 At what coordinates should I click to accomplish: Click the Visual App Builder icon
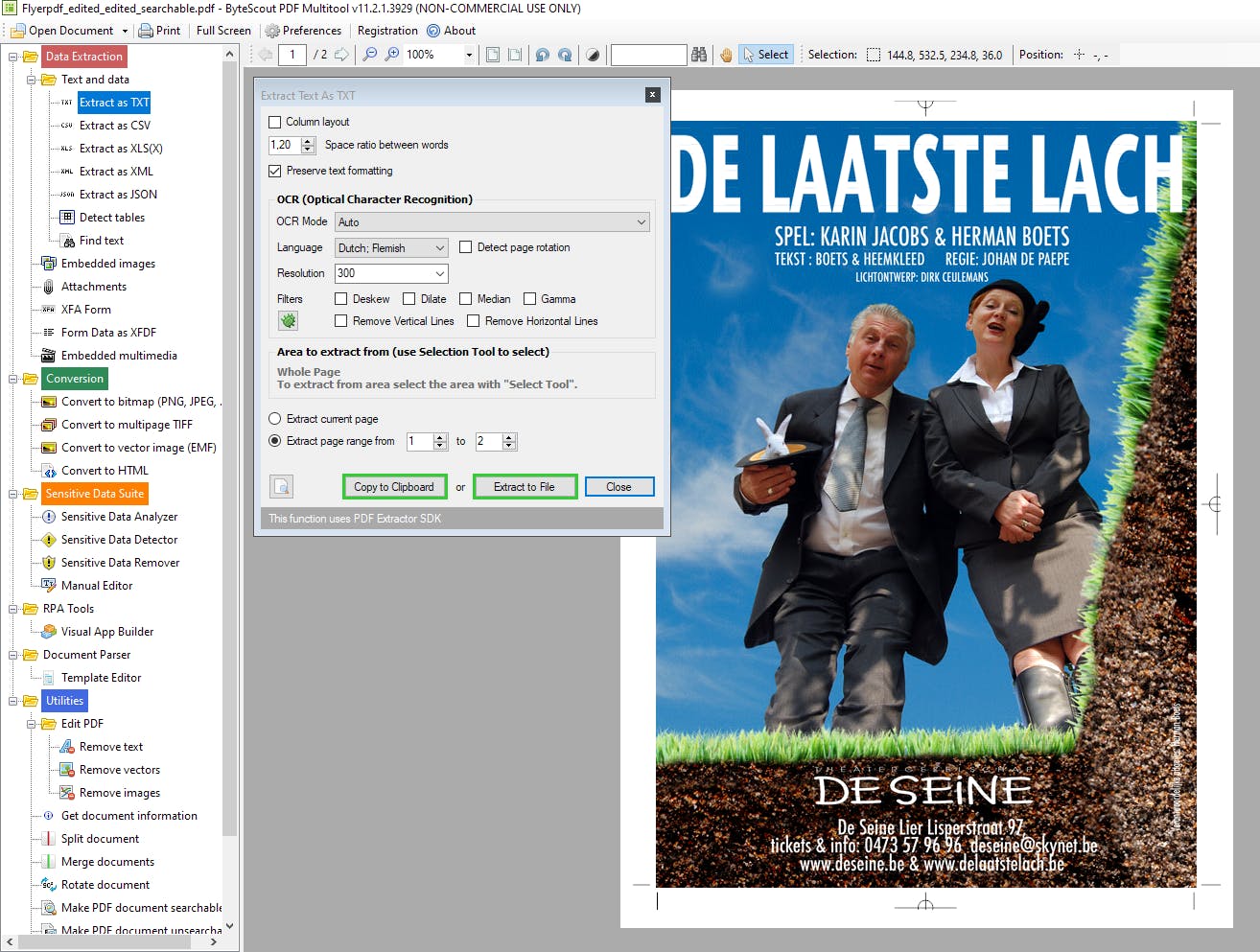pos(49,632)
